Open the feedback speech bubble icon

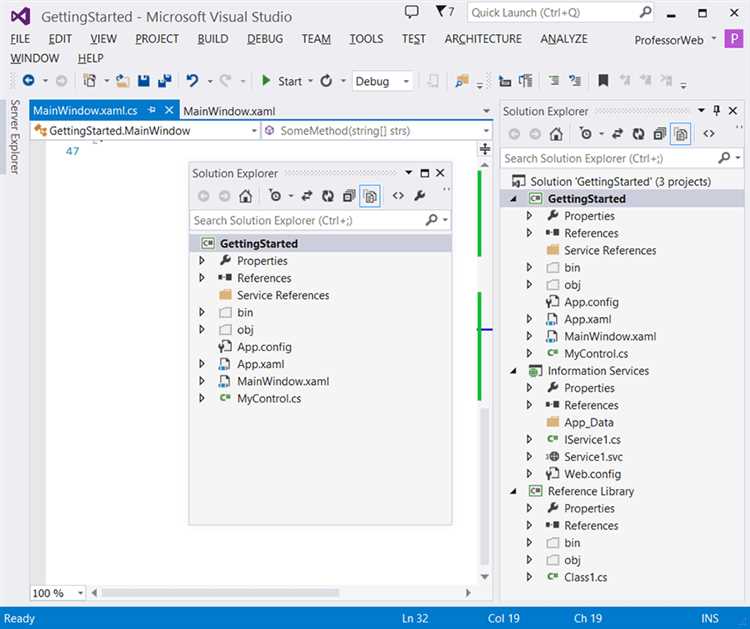click(411, 11)
